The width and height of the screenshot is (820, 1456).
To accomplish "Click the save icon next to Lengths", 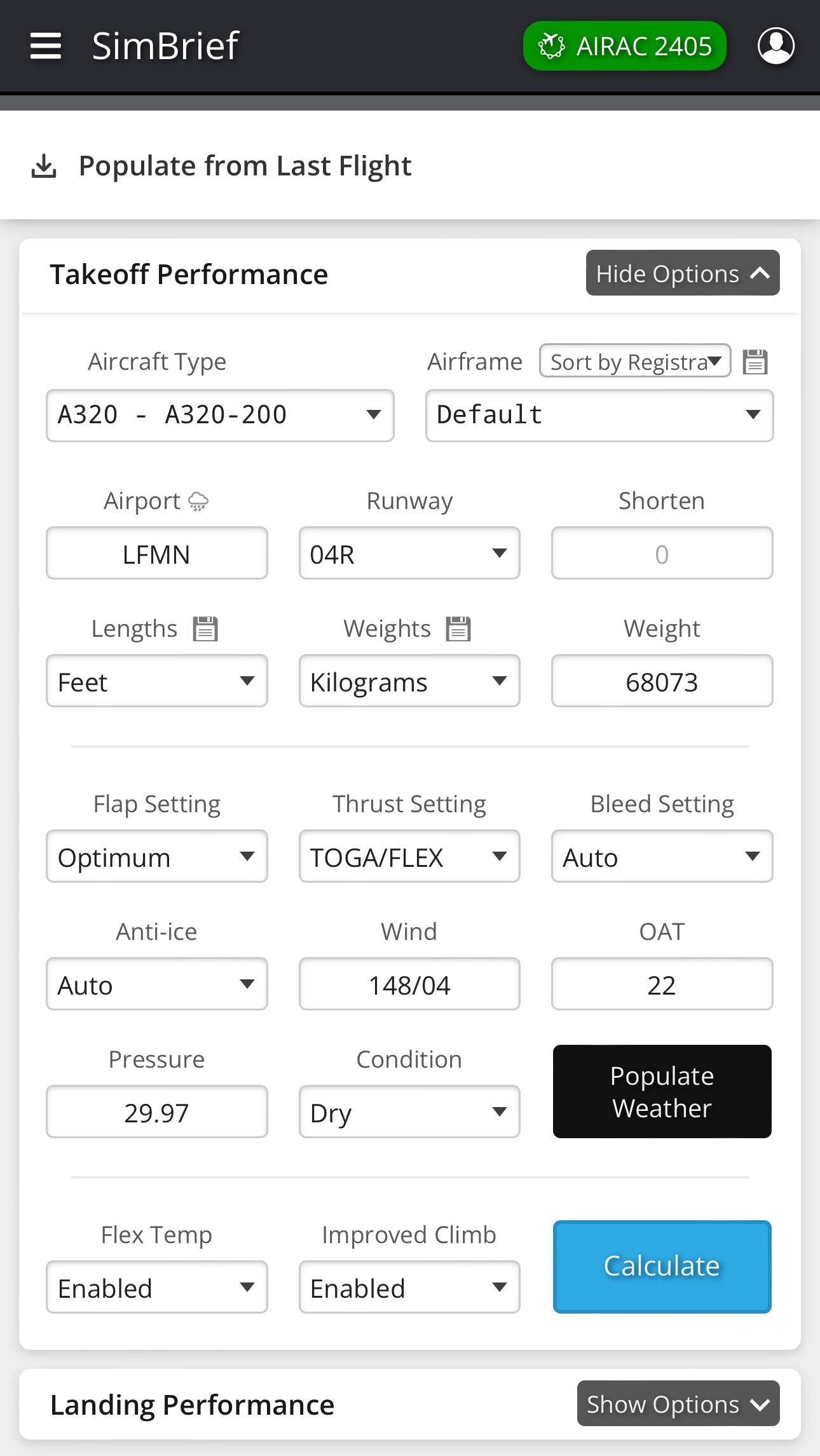I will 205,629.
